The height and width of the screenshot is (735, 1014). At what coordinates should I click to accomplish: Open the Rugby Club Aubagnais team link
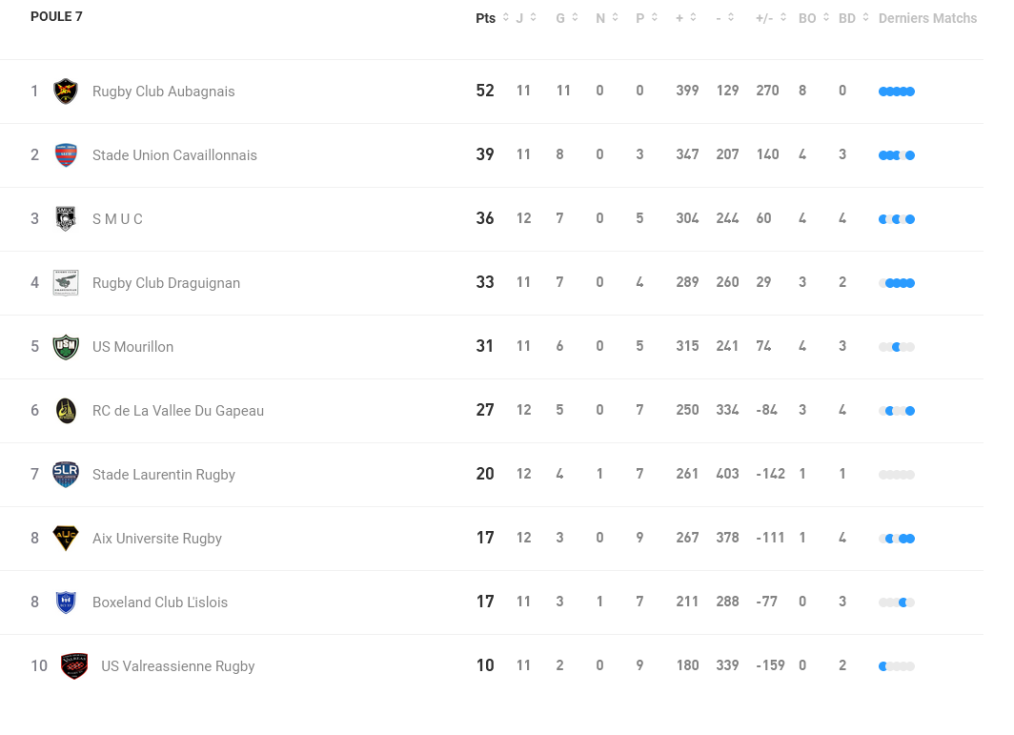click(163, 91)
